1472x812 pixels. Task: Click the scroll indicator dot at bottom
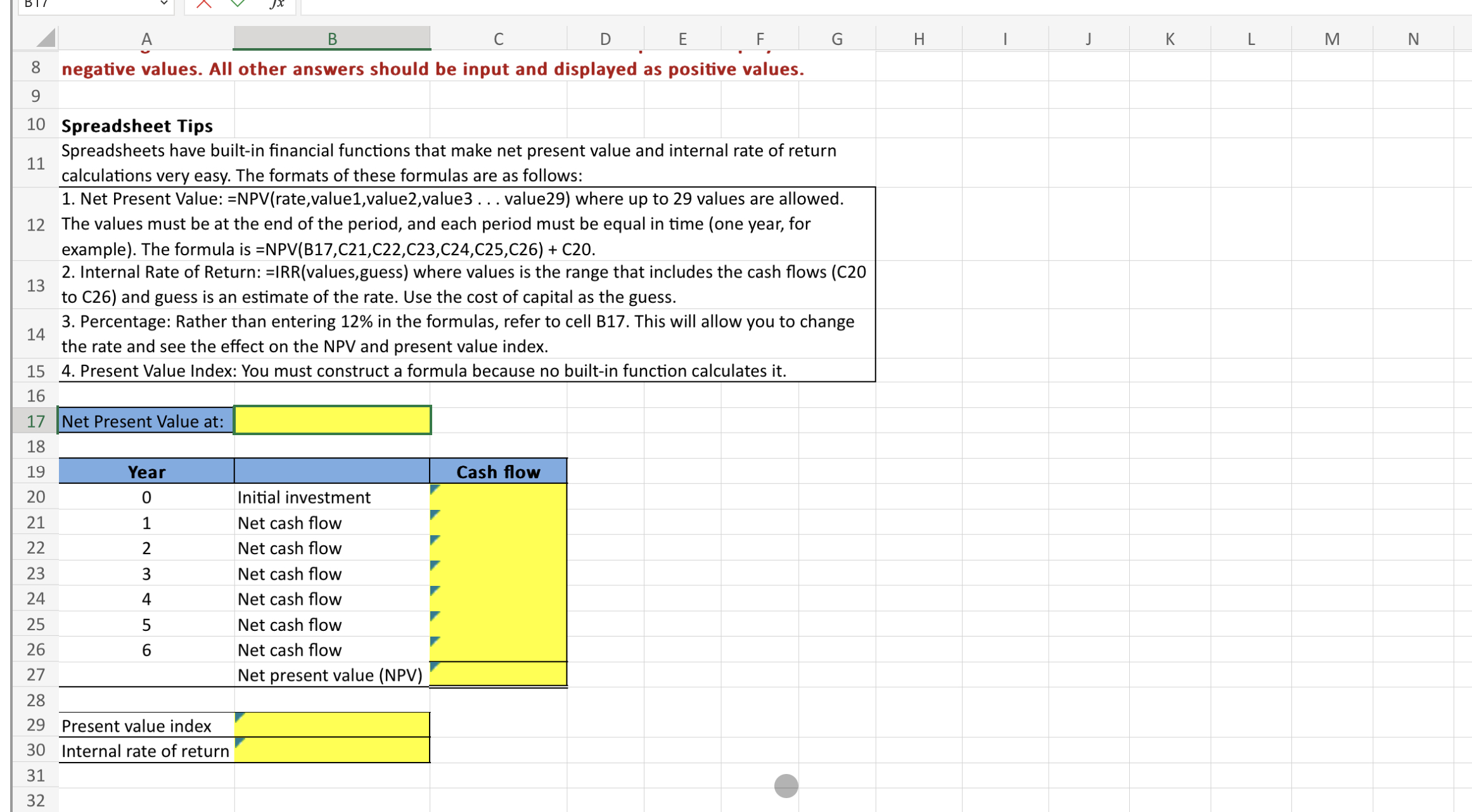point(786,785)
